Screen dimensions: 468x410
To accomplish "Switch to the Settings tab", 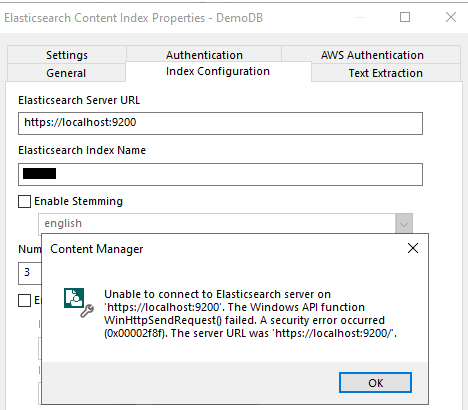I will 67,55.
